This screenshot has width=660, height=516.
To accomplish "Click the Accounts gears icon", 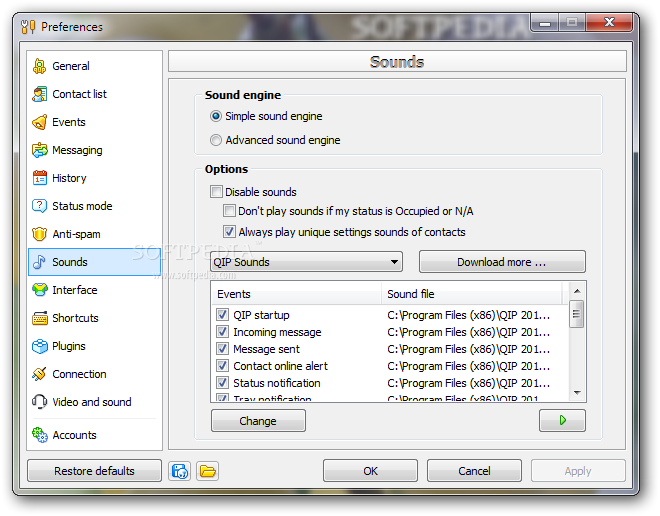I will click(x=40, y=435).
